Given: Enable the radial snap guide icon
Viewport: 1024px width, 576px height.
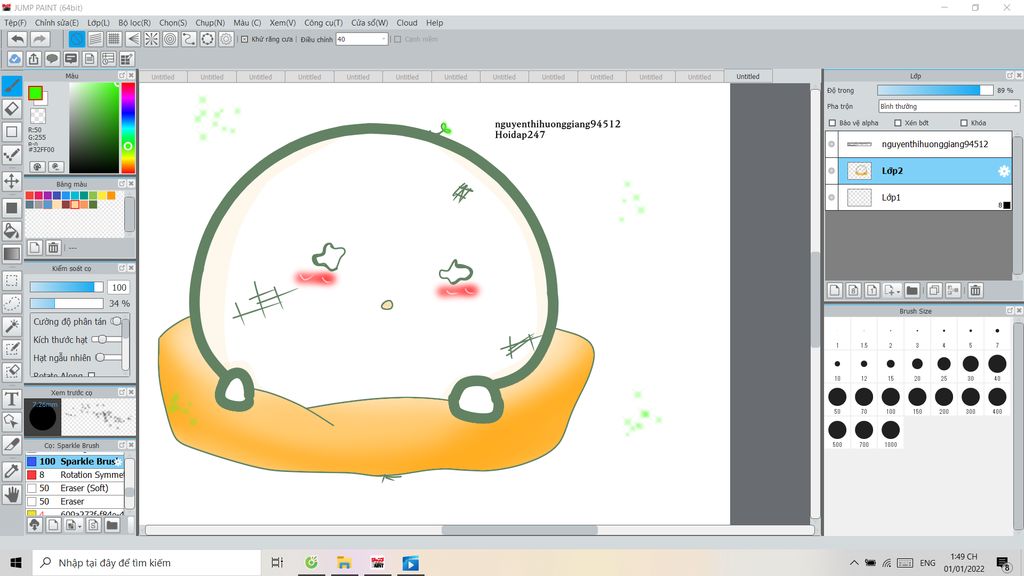Looking at the screenshot, I should tap(152, 39).
